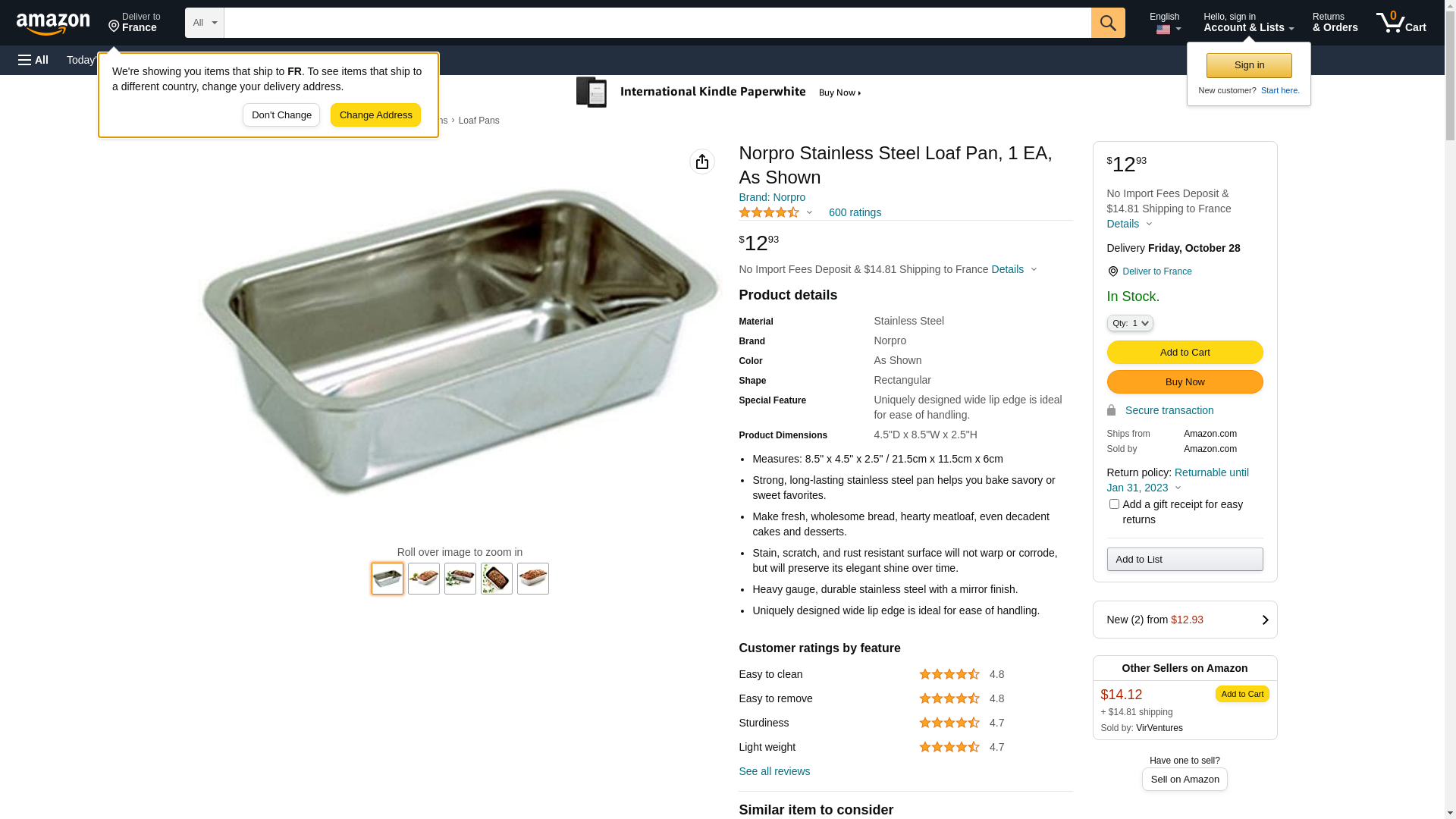The image size is (1456, 819).
Task: Click the Deliver to France location icon
Action: pos(1113,271)
